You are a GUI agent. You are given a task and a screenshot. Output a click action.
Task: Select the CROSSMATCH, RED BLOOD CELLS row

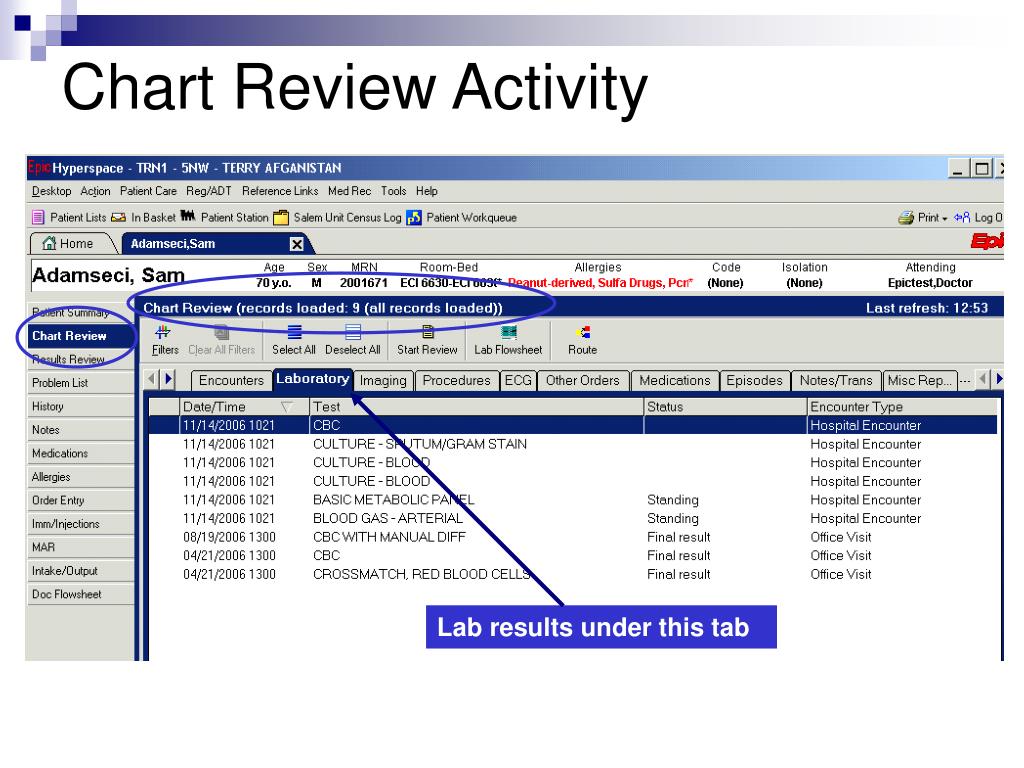tap(573, 575)
